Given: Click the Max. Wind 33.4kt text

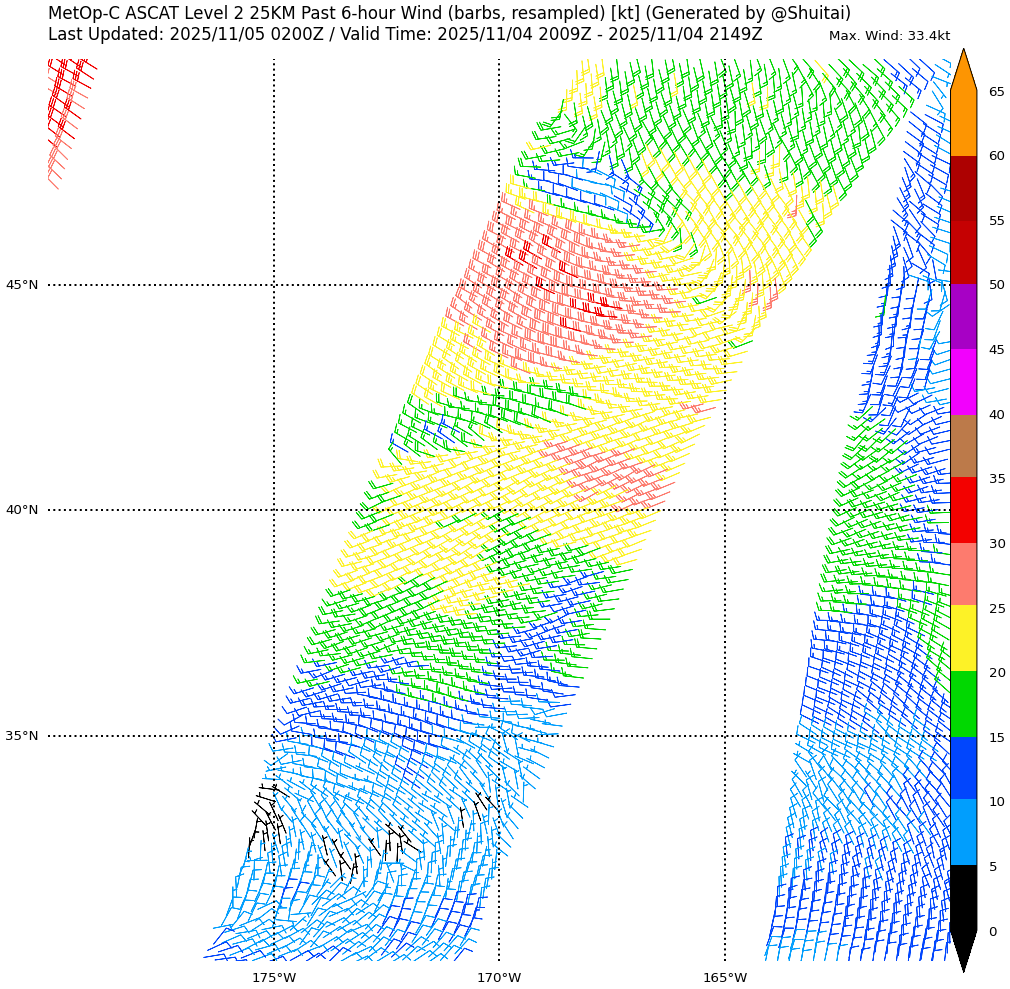Looking at the screenshot, I should 889,36.
